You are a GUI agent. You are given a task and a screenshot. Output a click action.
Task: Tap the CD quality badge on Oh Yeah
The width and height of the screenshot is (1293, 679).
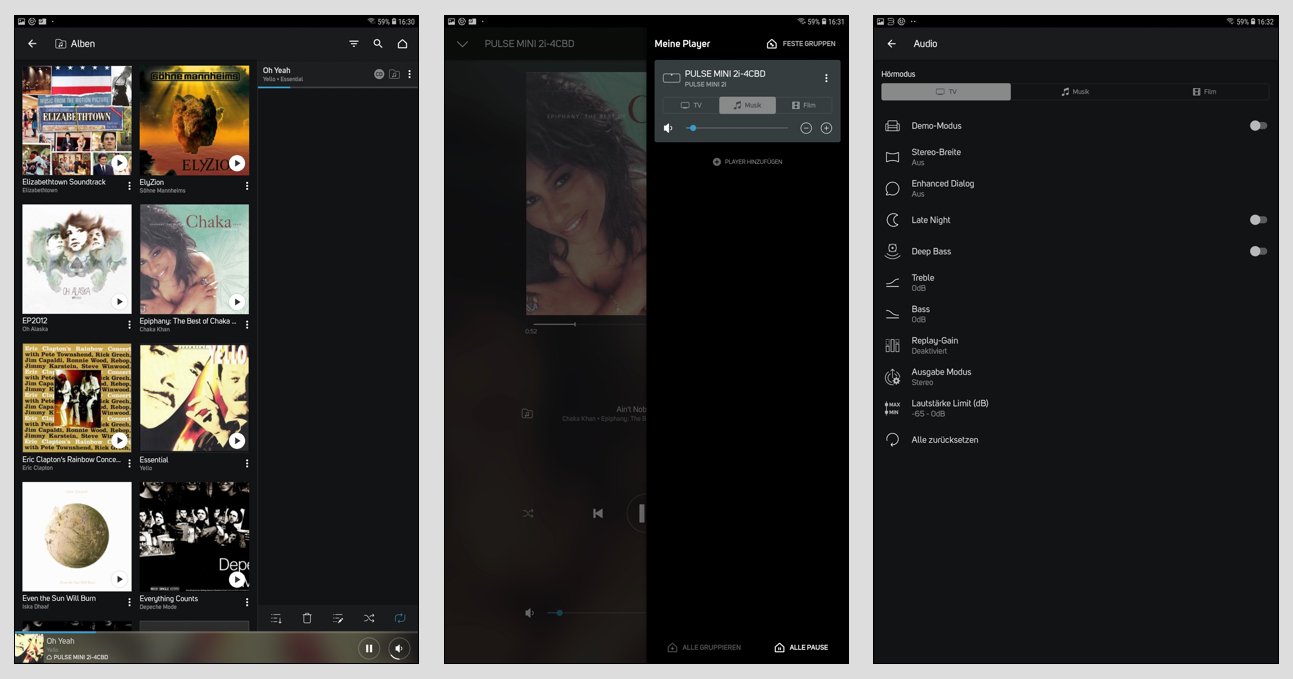coord(379,74)
